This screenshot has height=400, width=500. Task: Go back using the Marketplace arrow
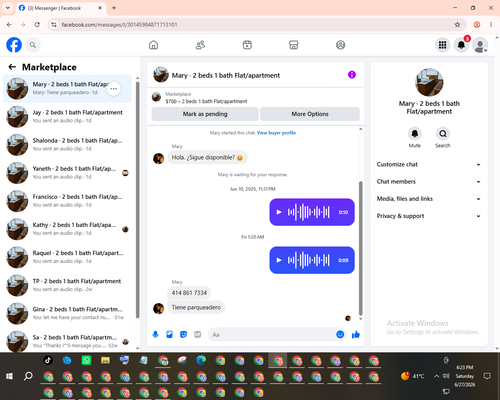(x=12, y=67)
